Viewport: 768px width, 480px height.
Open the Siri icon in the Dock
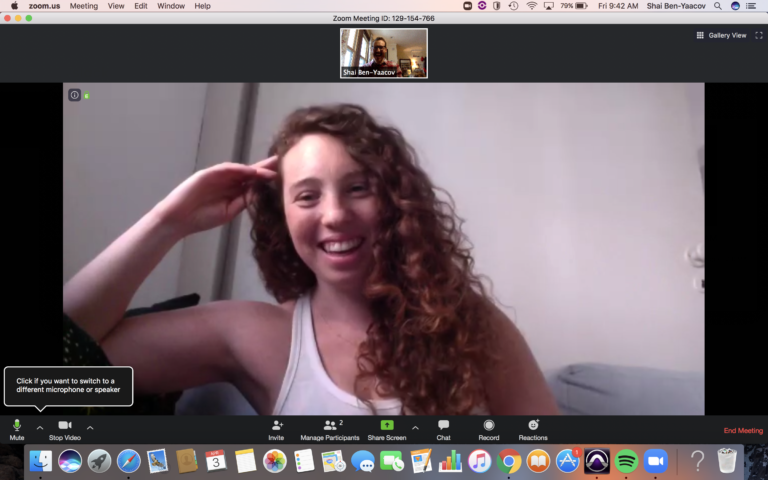tap(70, 461)
